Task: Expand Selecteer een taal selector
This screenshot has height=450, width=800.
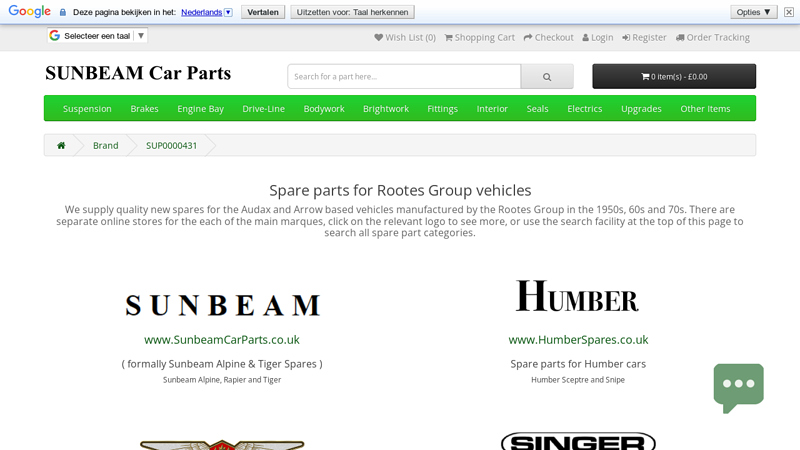Action: click(97, 36)
